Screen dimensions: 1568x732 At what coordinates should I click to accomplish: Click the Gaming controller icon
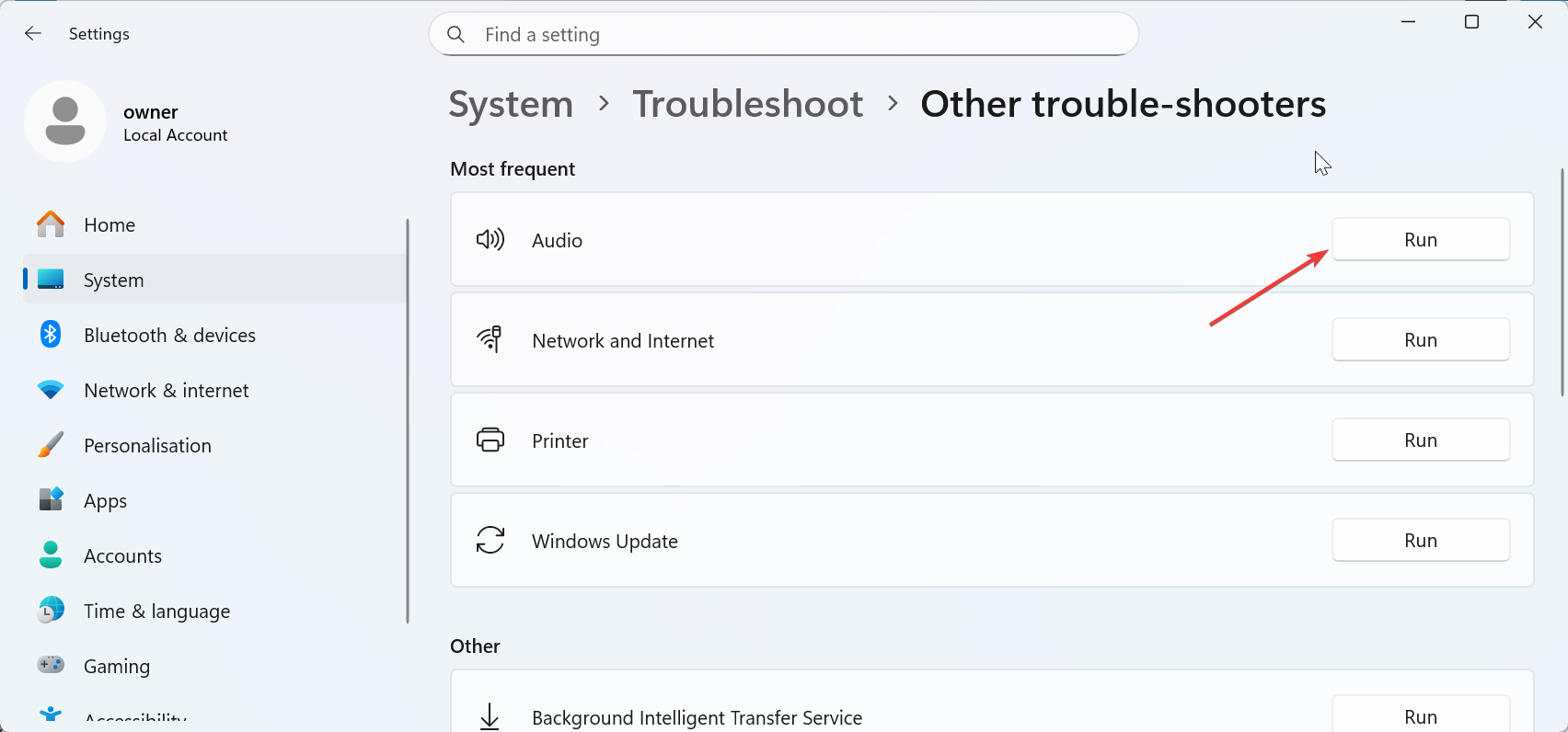coord(51,665)
